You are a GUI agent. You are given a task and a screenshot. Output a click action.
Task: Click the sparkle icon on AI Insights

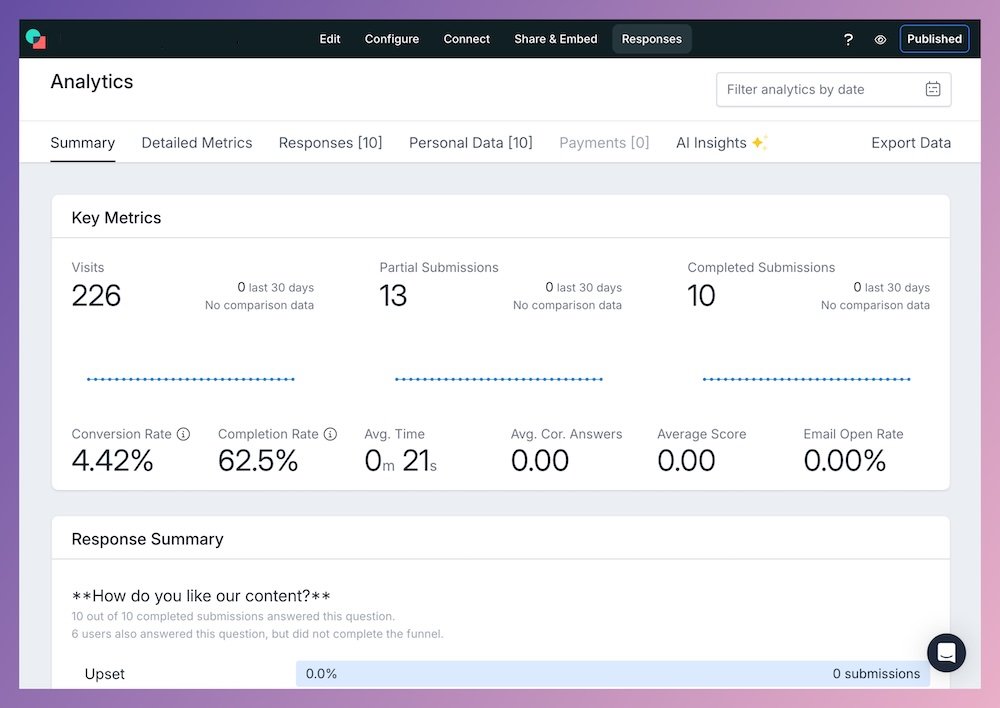757,142
